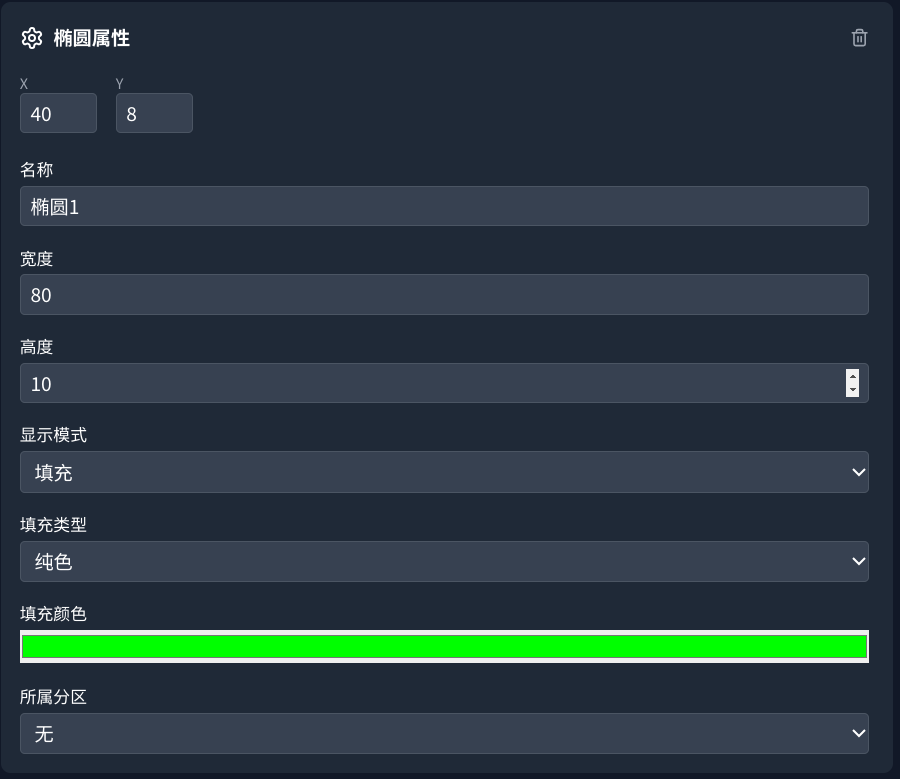Click into the Y coordinate field
This screenshot has width=900, height=779.
(154, 113)
